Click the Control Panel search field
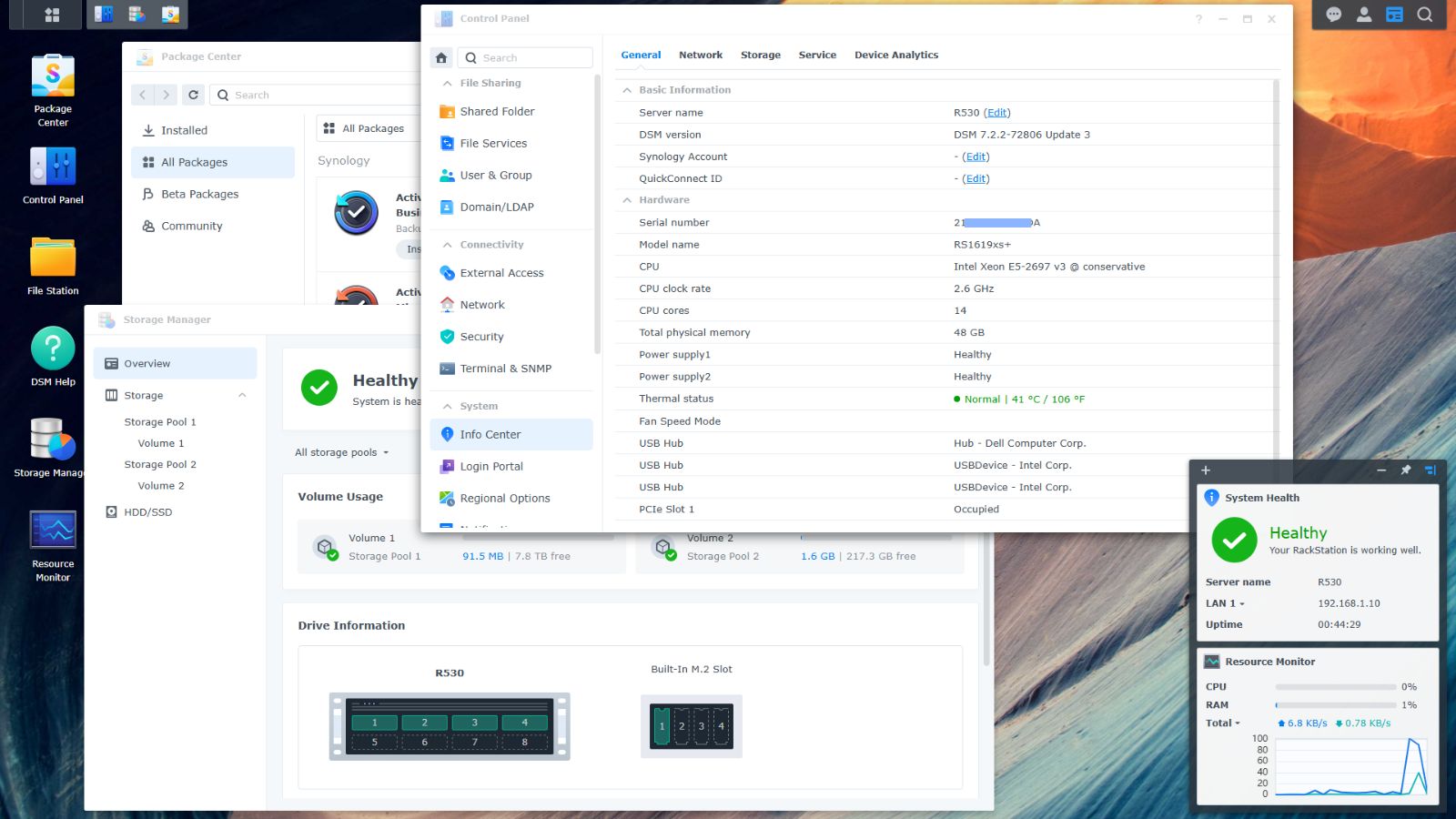 [x=525, y=57]
